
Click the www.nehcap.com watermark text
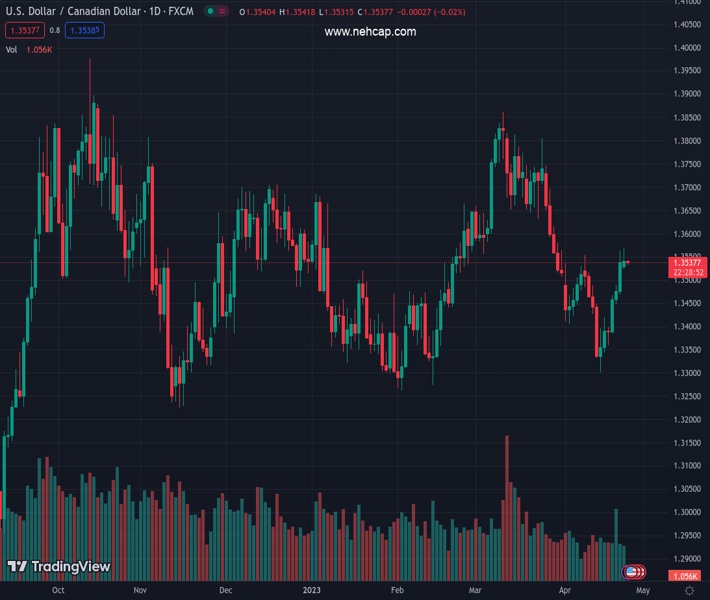point(370,32)
